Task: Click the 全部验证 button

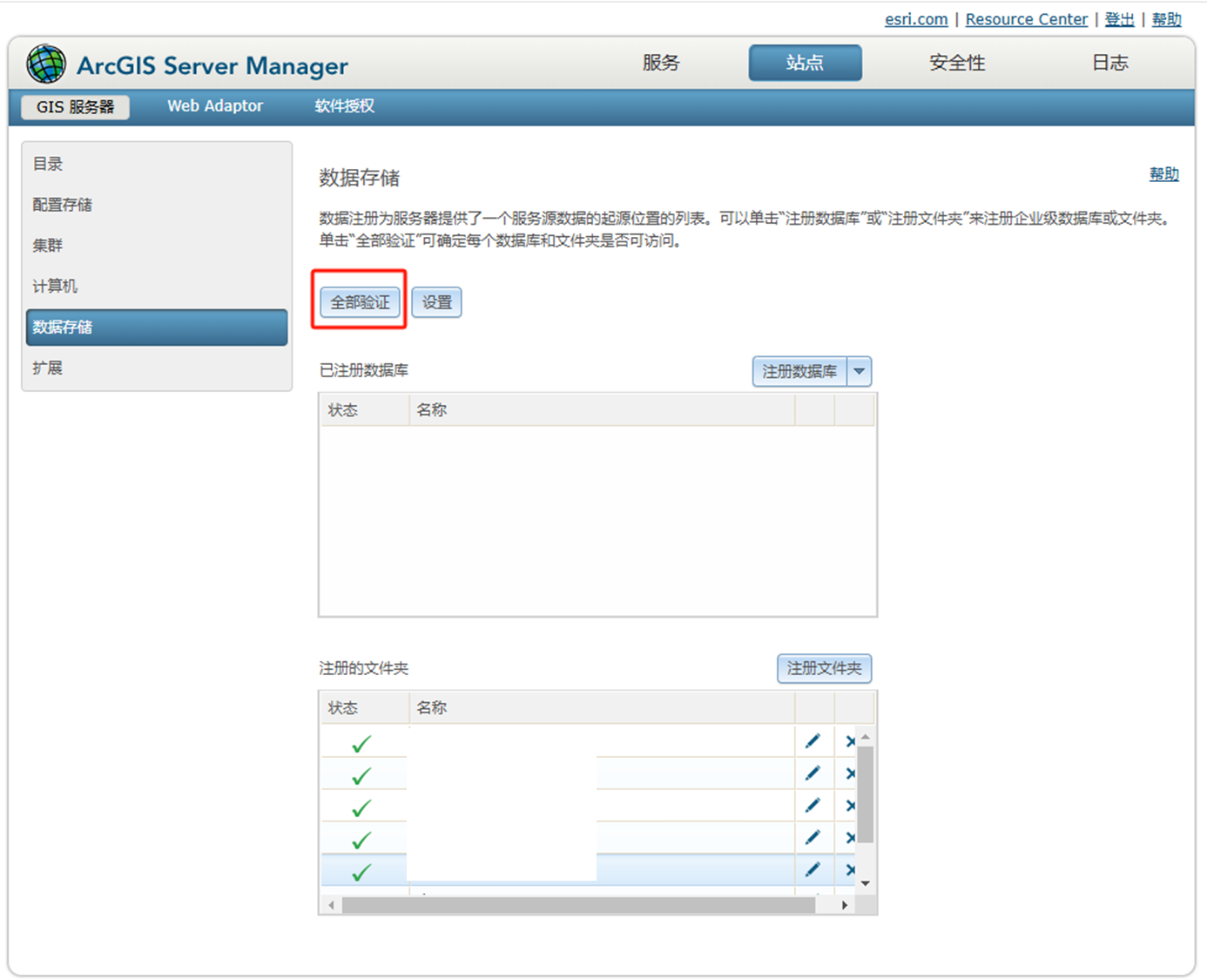Action: (x=361, y=302)
